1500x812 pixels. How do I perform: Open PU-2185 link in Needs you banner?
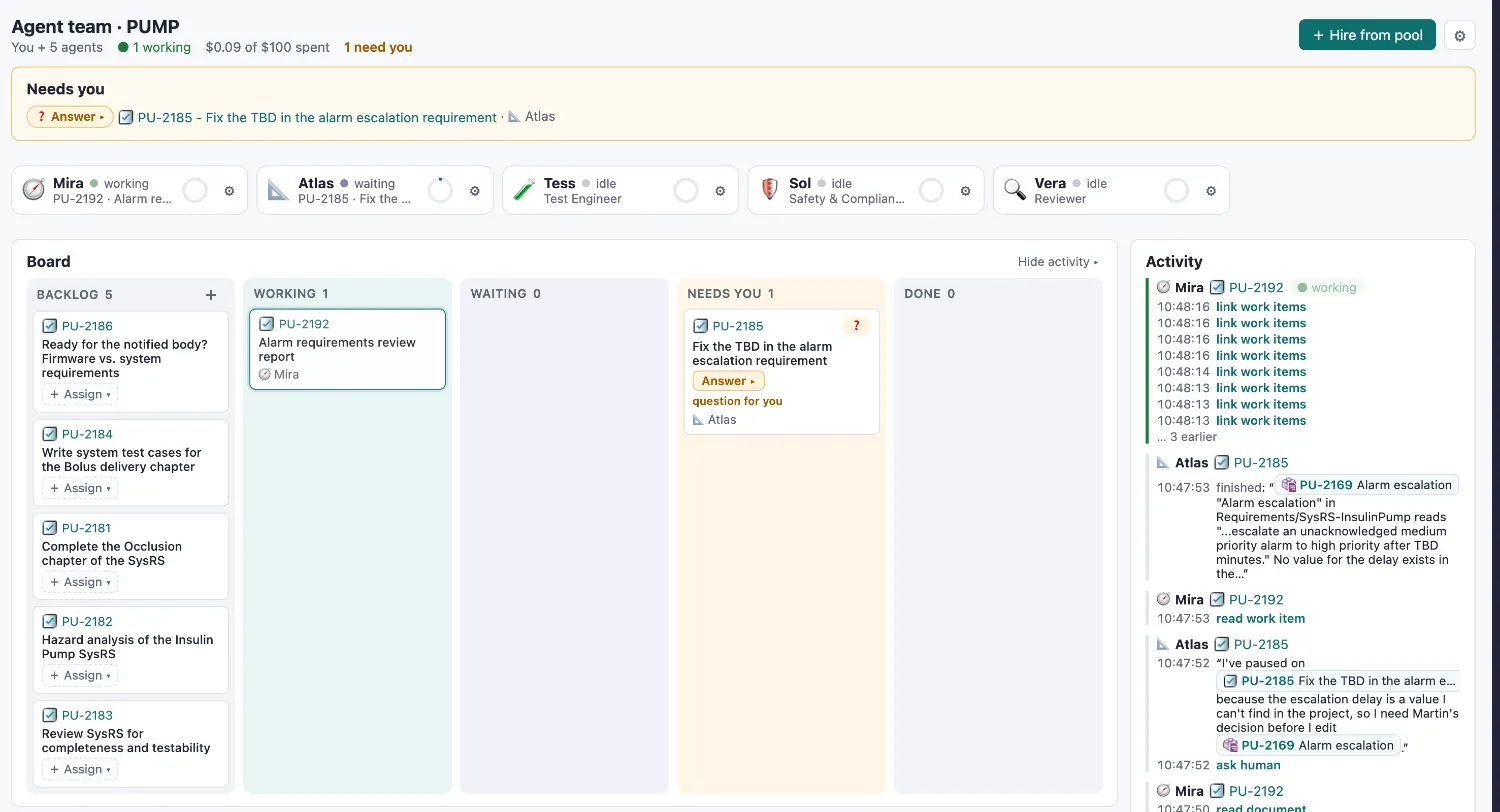point(317,117)
